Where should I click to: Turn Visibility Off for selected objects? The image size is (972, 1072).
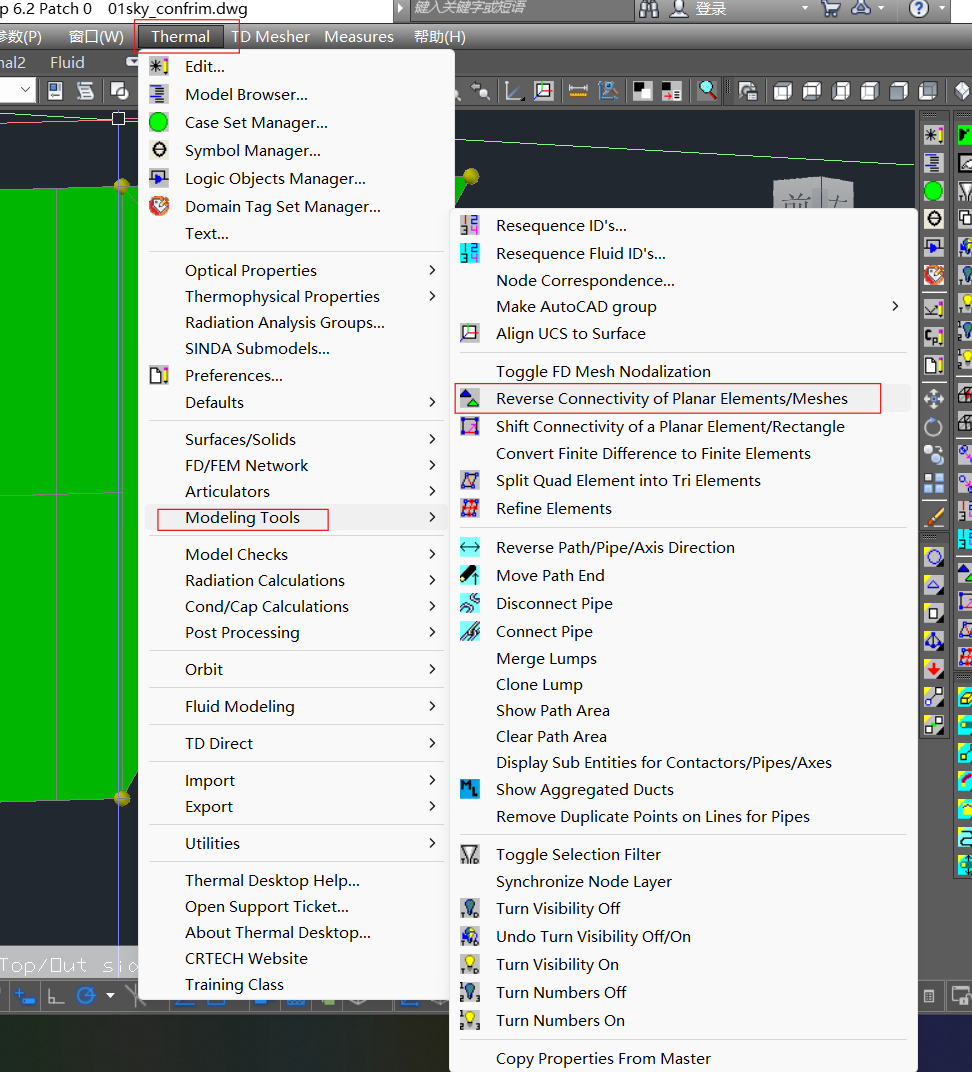558,909
